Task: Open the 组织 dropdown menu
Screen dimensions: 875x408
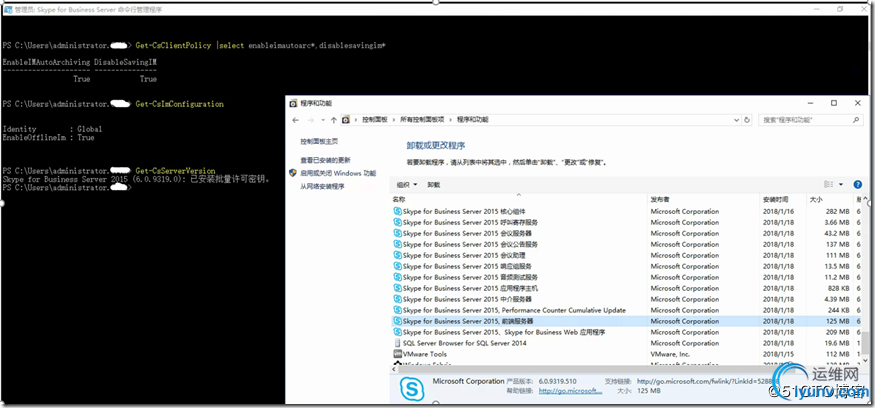Action: [407, 185]
